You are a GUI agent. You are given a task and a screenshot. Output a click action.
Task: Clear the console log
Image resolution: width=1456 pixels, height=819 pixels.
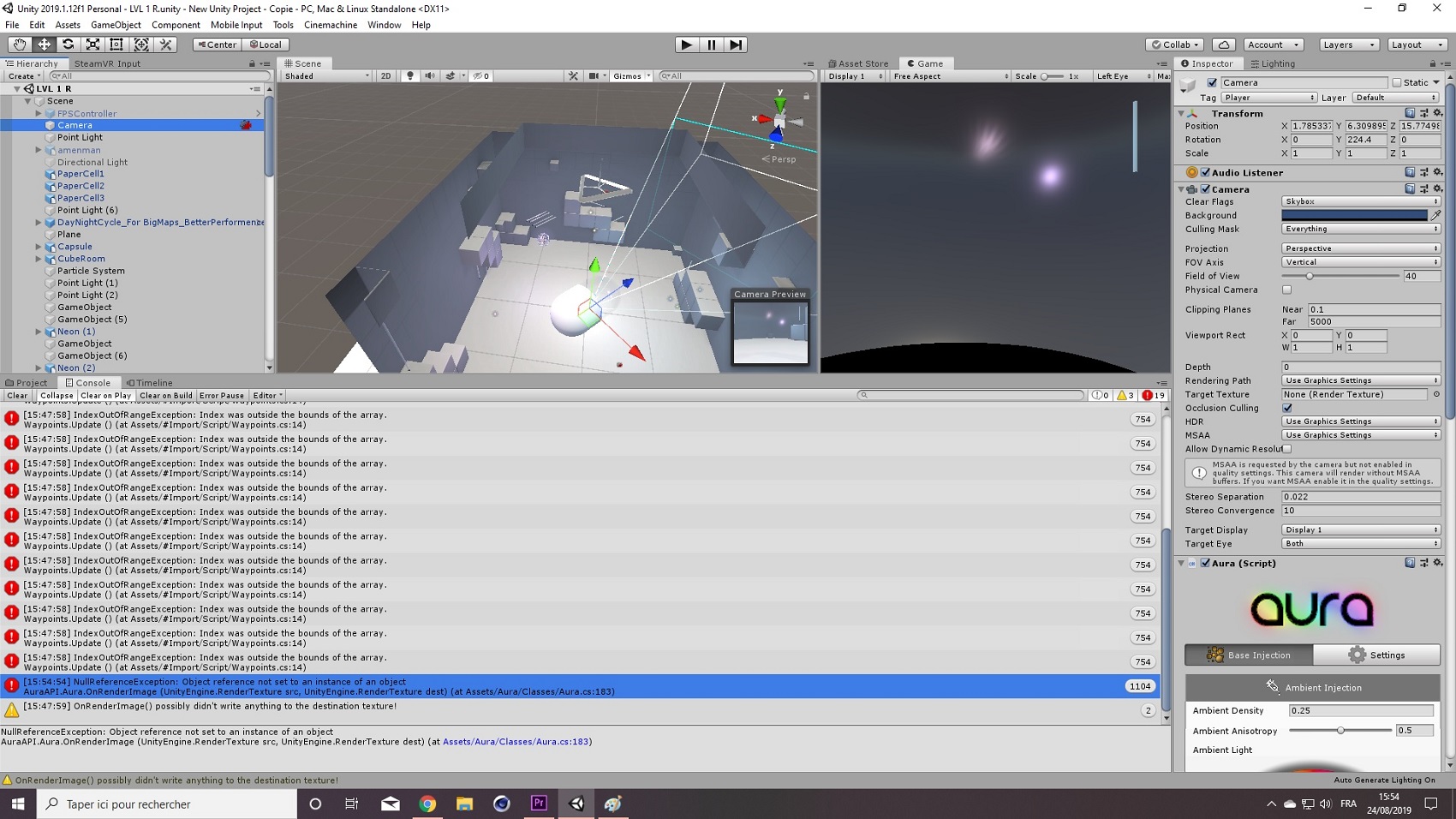pyautogui.click(x=17, y=396)
